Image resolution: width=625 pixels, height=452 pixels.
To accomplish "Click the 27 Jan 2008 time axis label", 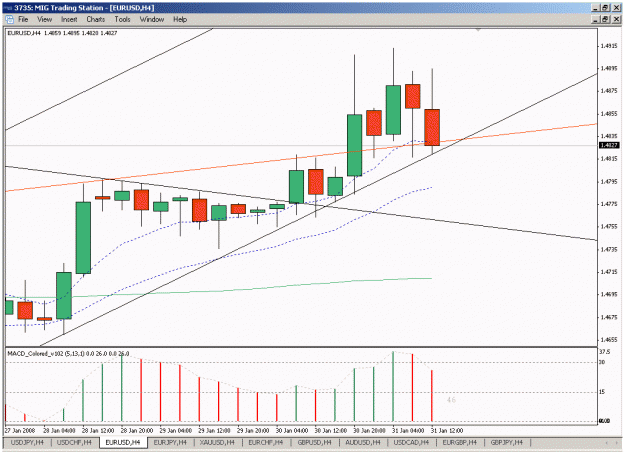I will coord(20,430).
